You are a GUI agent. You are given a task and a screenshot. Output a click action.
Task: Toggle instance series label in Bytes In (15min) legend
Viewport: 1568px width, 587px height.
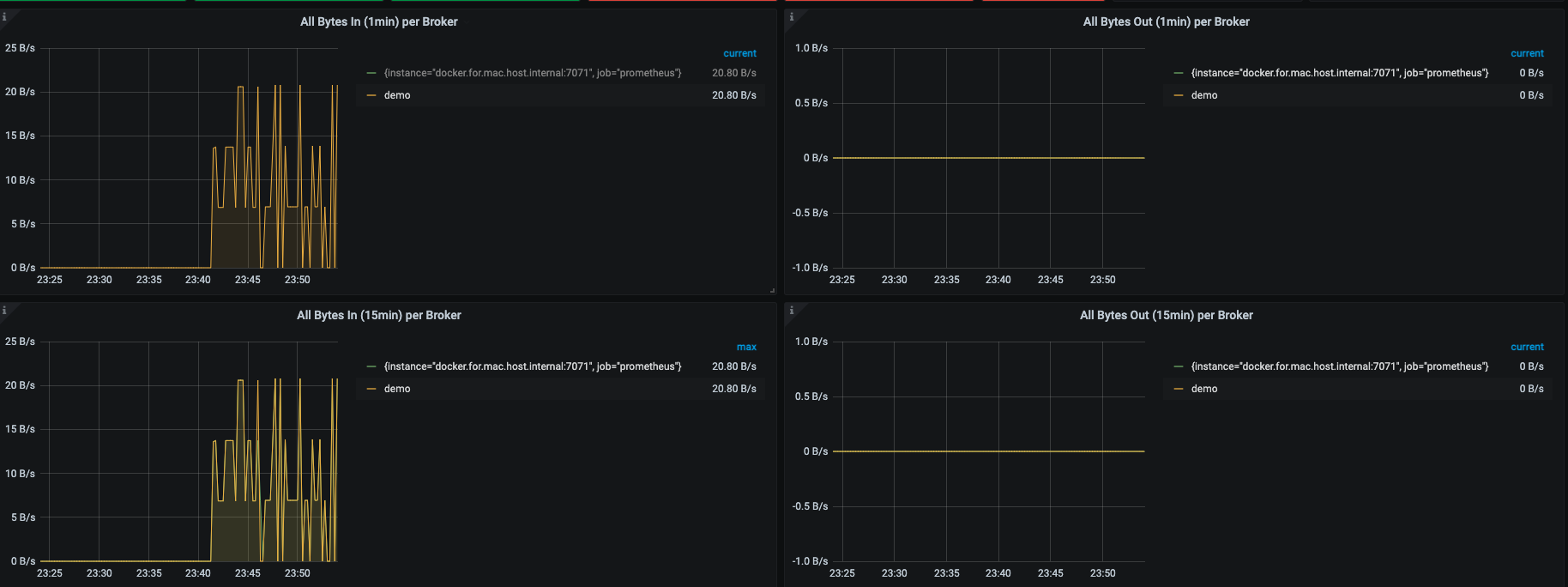[x=532, y=366]
